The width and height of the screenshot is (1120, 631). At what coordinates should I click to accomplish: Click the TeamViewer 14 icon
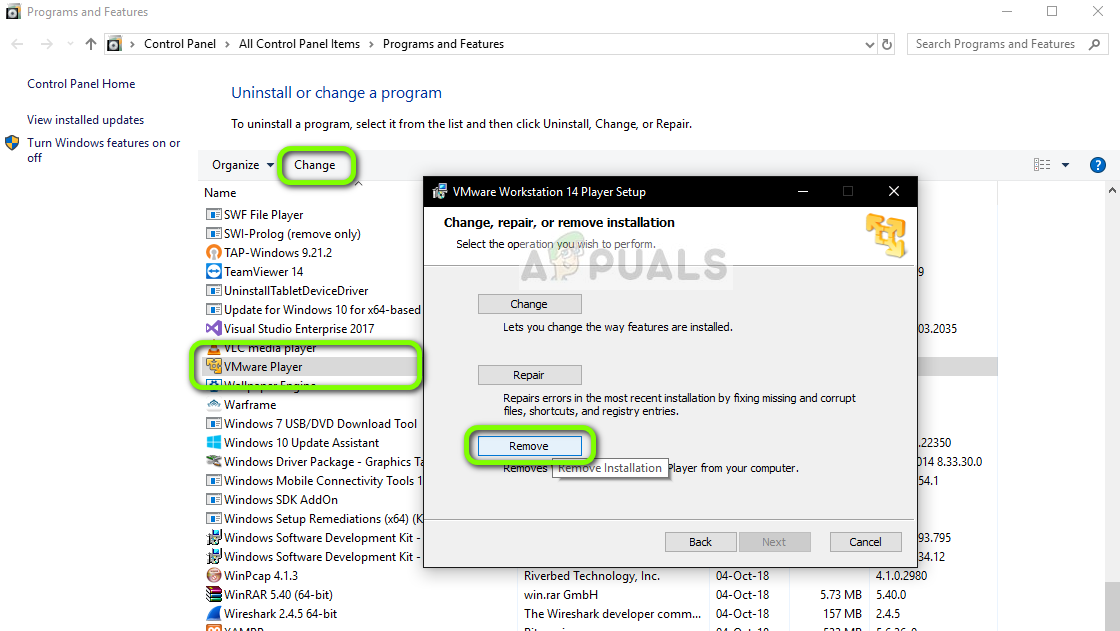tap(214, 272)
